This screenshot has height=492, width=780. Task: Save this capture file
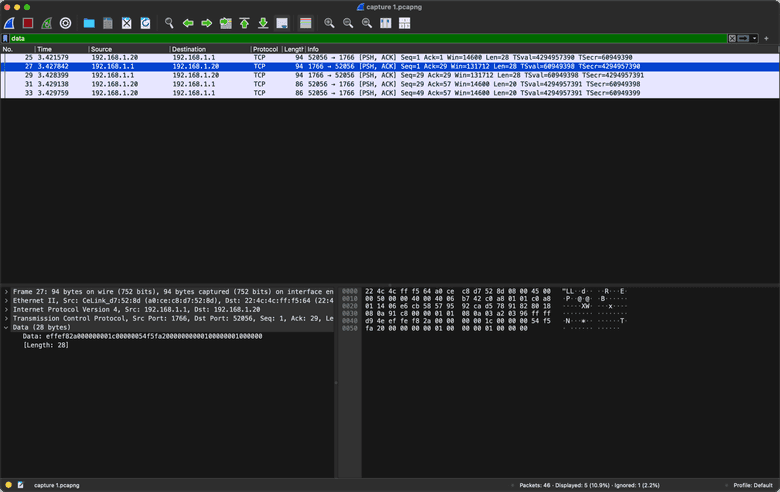107,23
